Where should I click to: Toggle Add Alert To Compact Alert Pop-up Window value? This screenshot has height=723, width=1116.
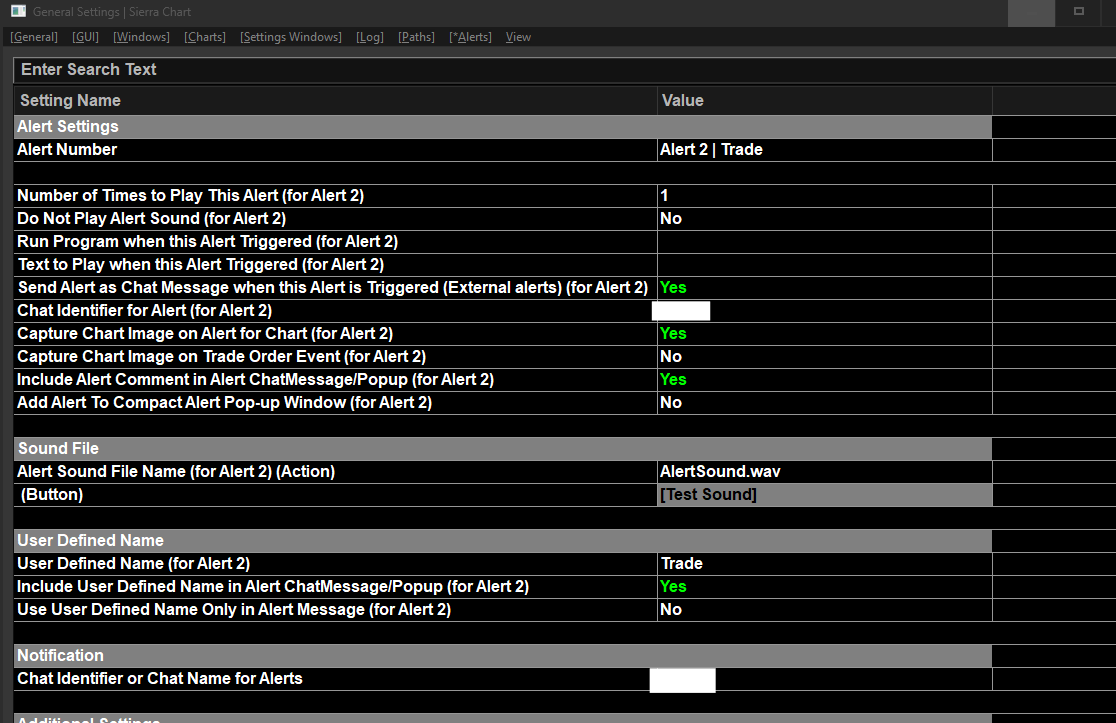(x=824, y=403)
